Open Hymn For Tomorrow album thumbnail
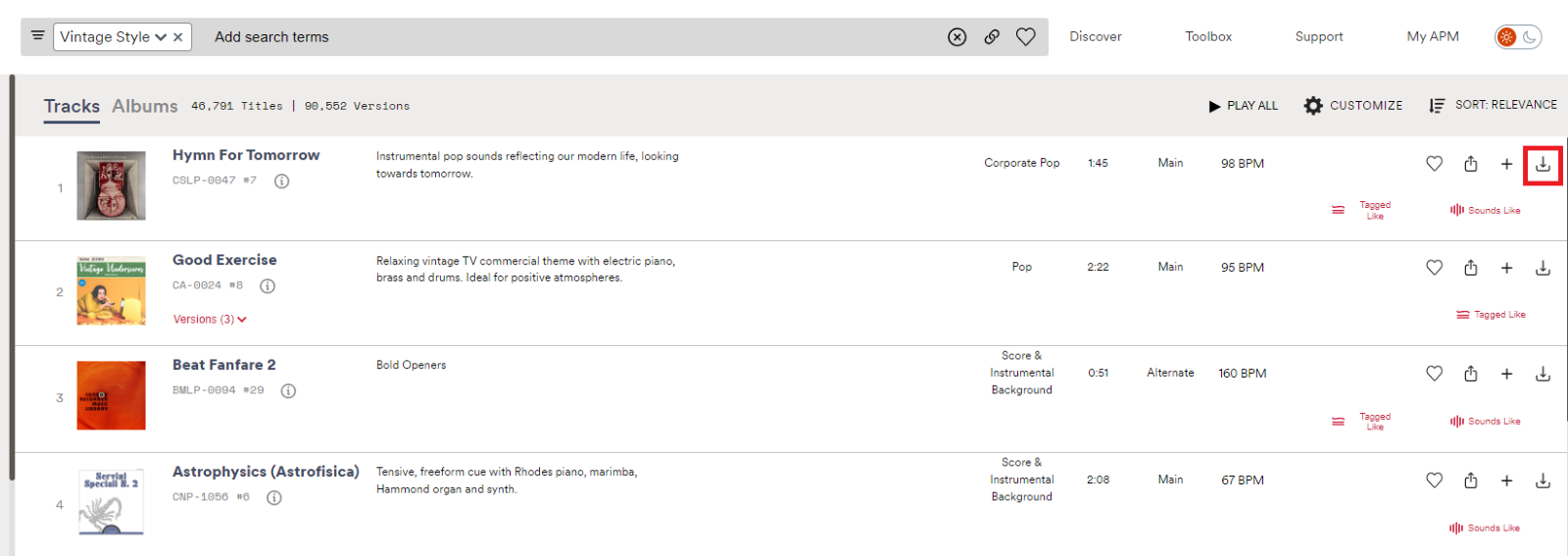 click(112, 185)
